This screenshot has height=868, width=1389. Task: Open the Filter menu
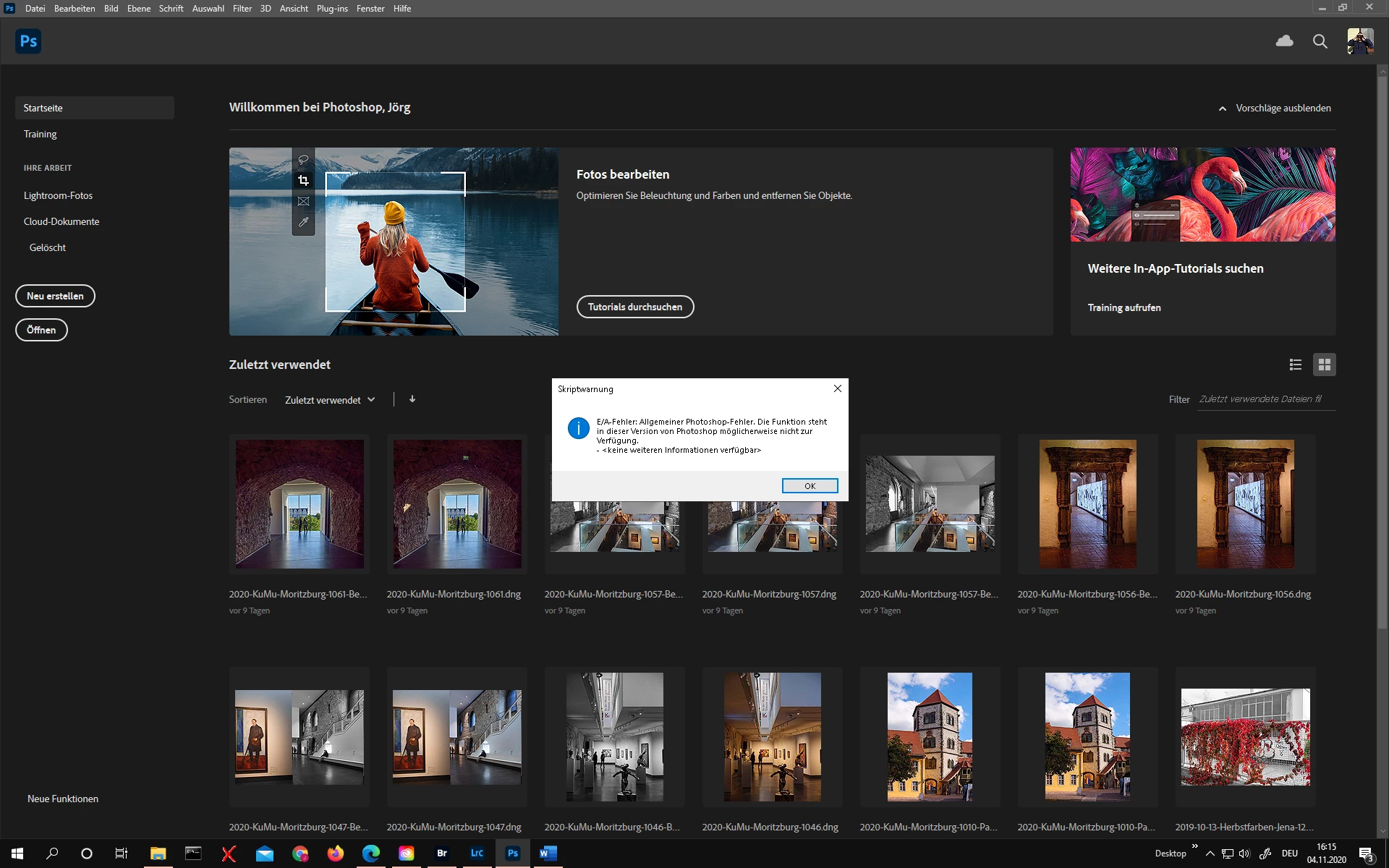click(242, 9)
